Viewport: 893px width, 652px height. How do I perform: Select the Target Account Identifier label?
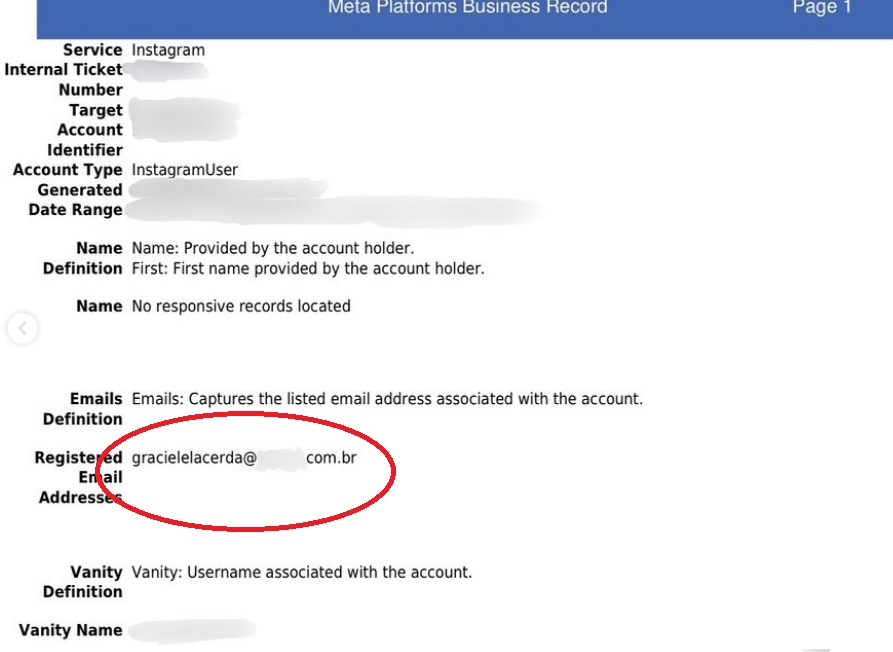85,130
